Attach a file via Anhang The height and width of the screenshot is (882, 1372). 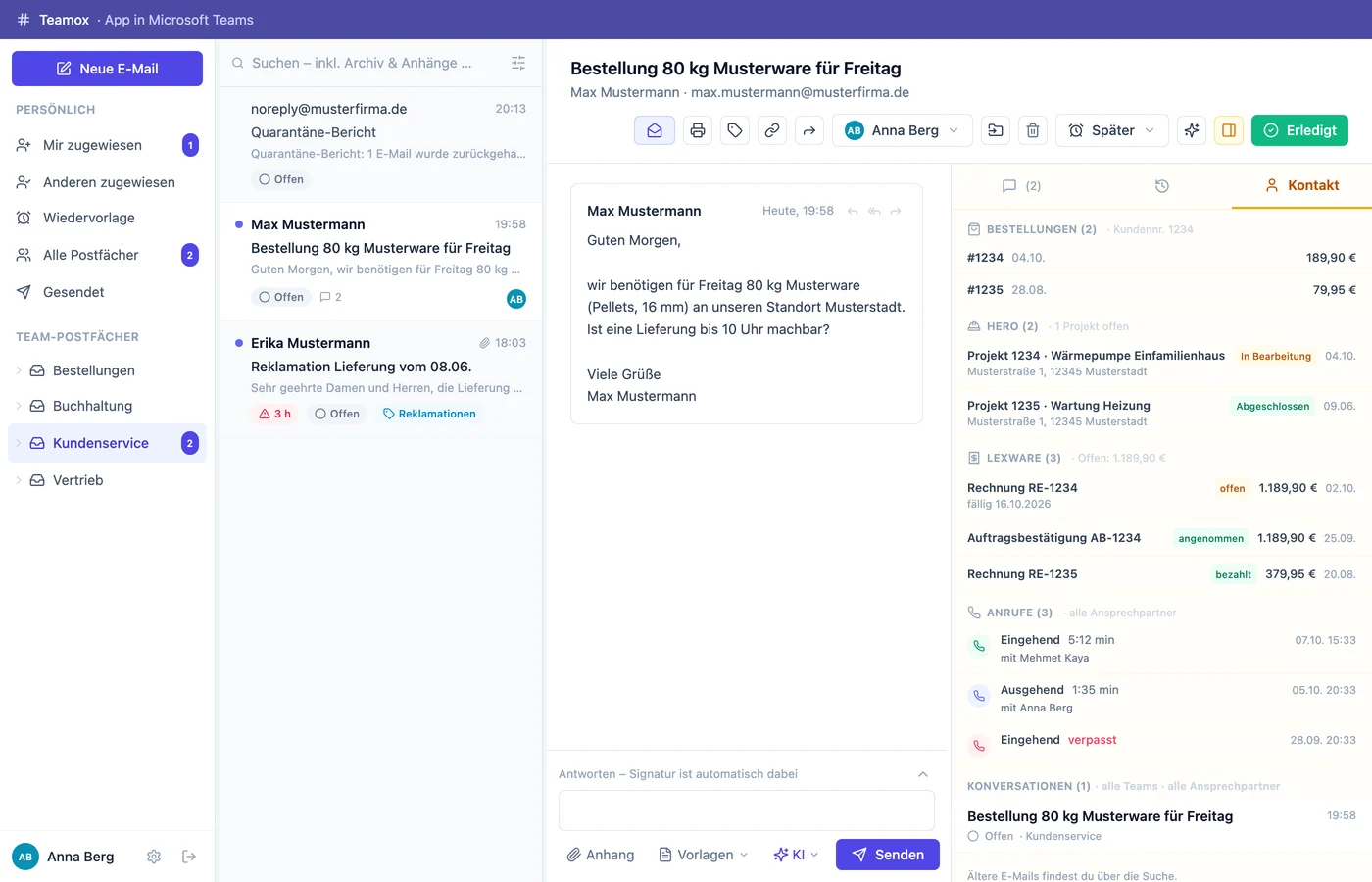(x=601, y=855)
